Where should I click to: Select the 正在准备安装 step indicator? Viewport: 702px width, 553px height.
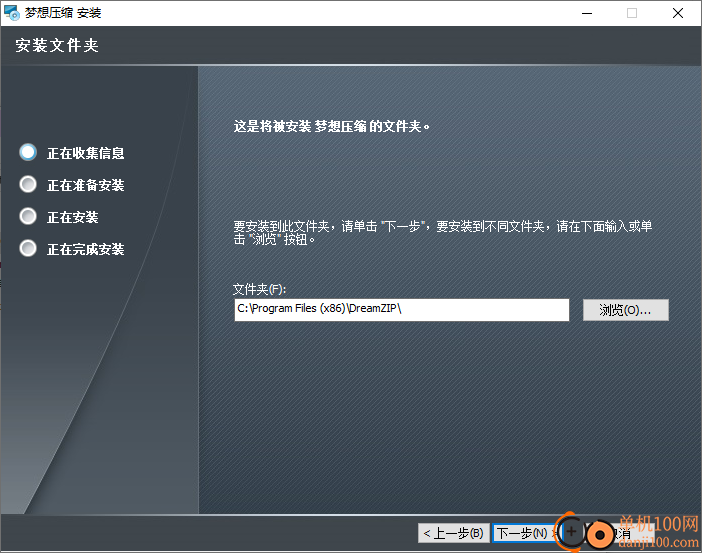(x=28, y=184)
